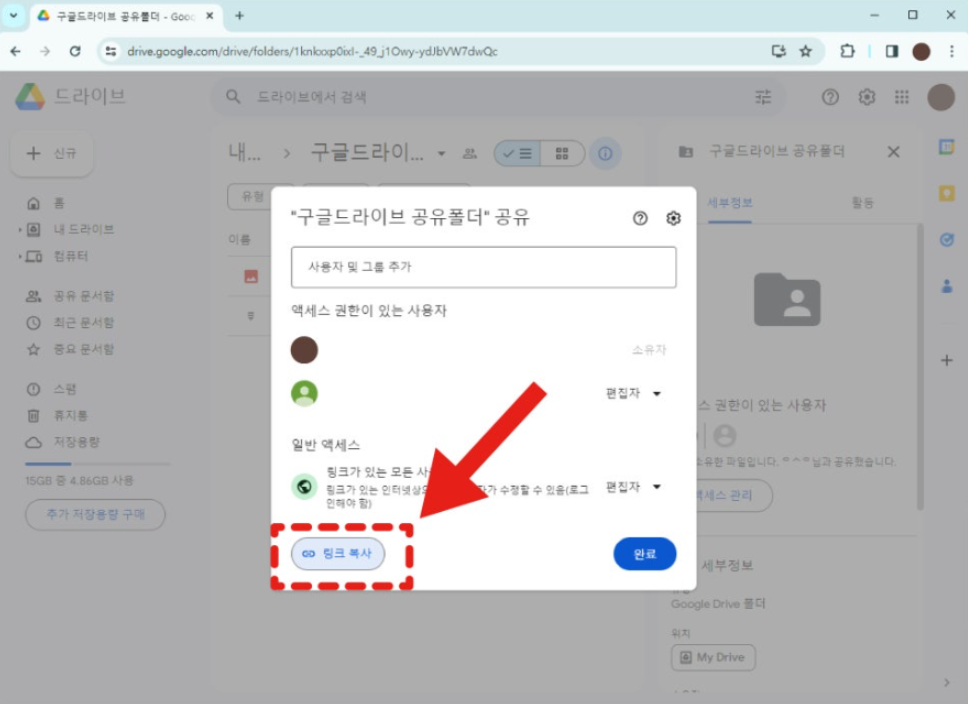Toggle Chrome side panel icon
The image size is (968, 704).
tap(891, 51)
